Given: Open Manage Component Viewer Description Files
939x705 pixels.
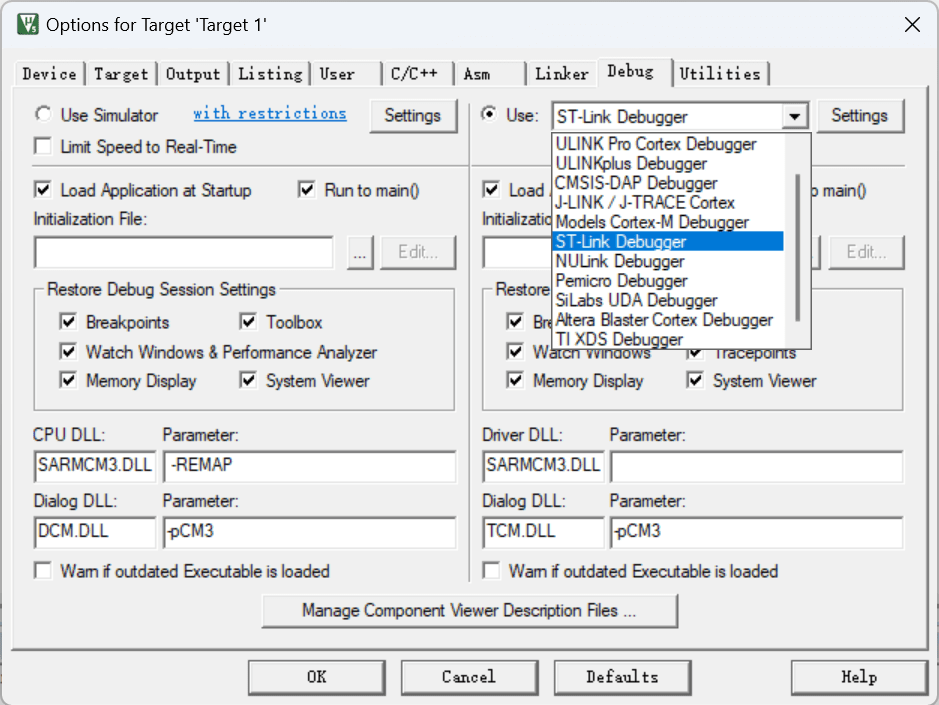Looking at the screenshot, I should tap(470, 611).
